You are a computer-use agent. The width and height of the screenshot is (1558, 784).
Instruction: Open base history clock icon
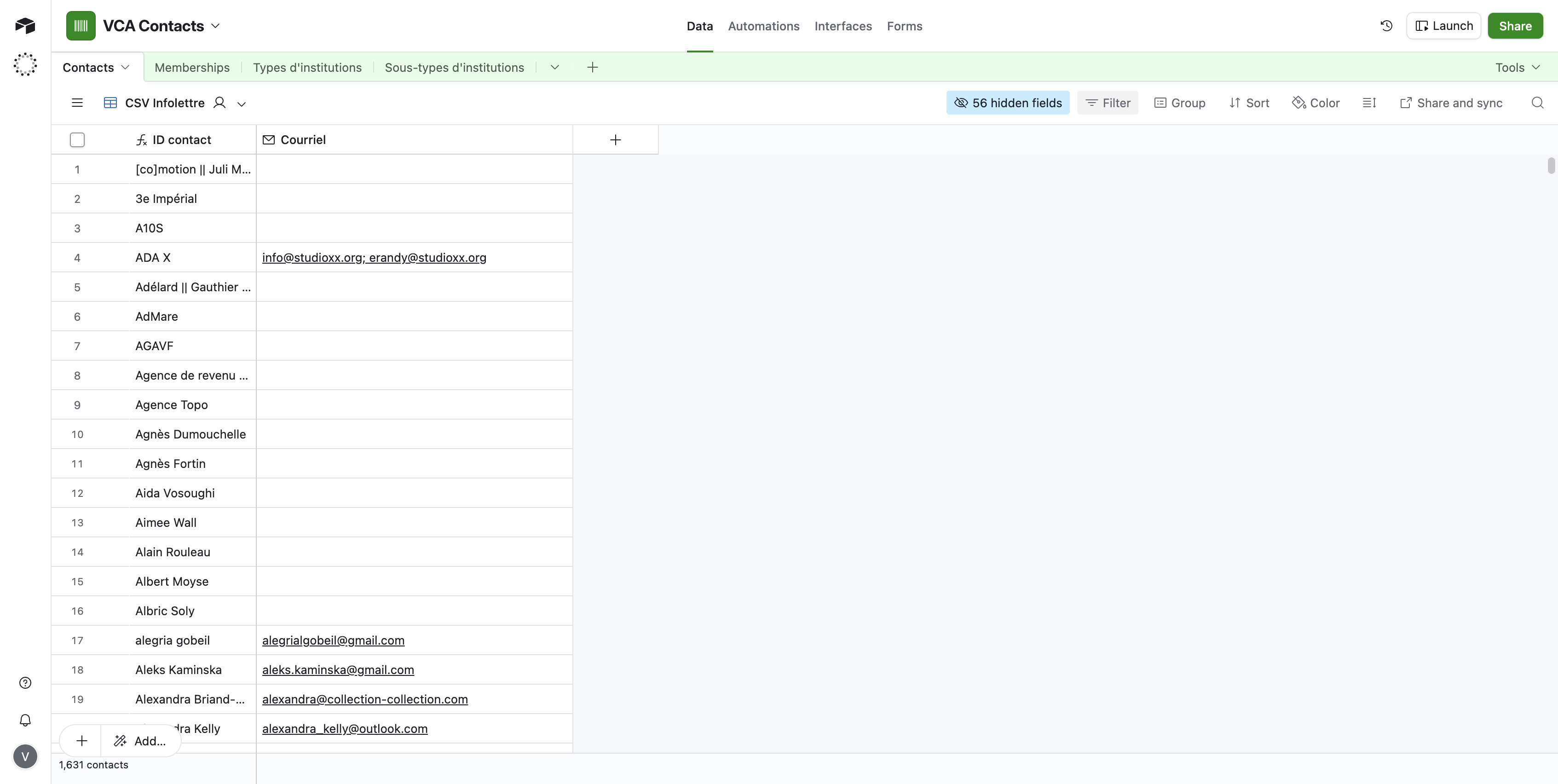point(1386,25)
